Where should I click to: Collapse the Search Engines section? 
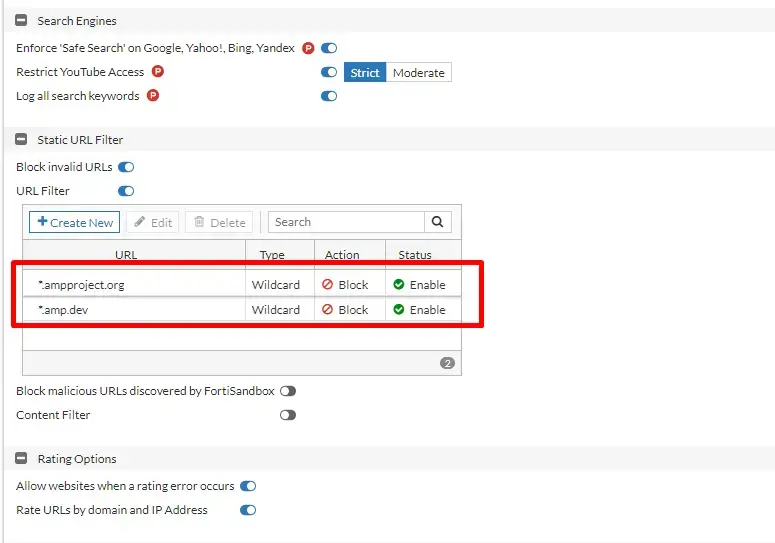pos(21,21)
